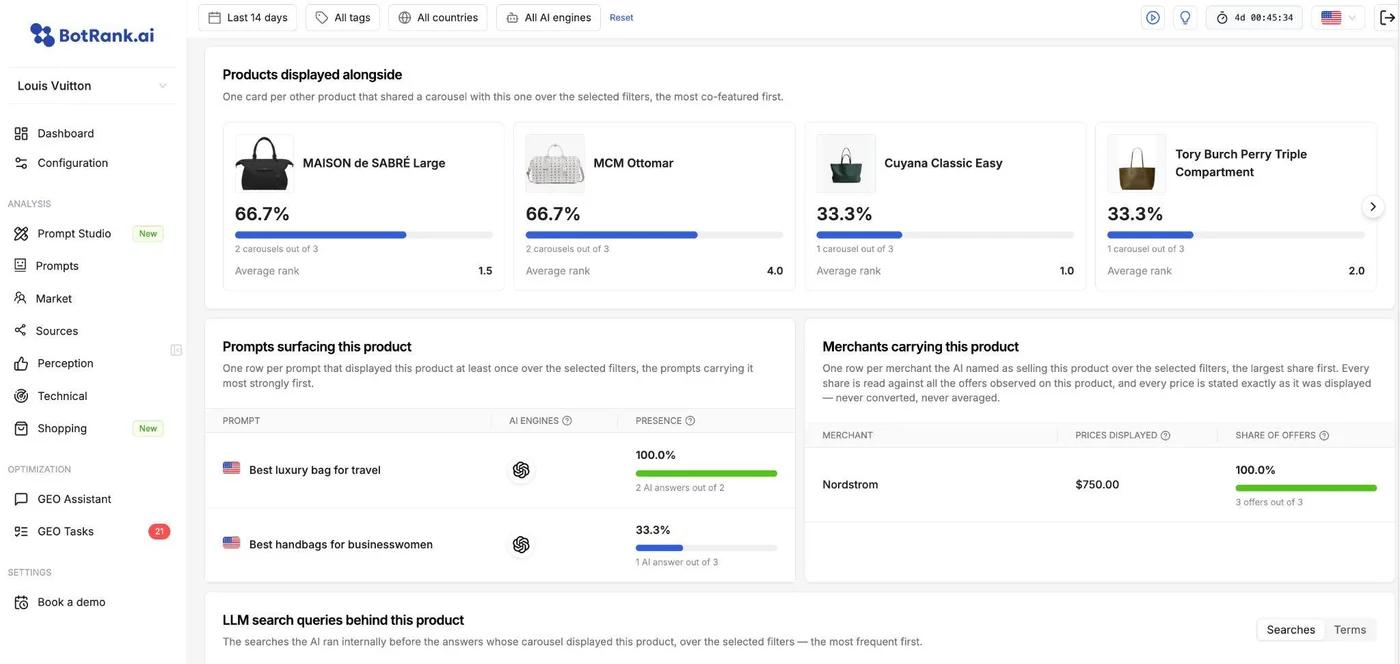Screen dimensions: 1400x664
Task: Click the Book a demo calendar icon
Action: [x=20, y=602]
